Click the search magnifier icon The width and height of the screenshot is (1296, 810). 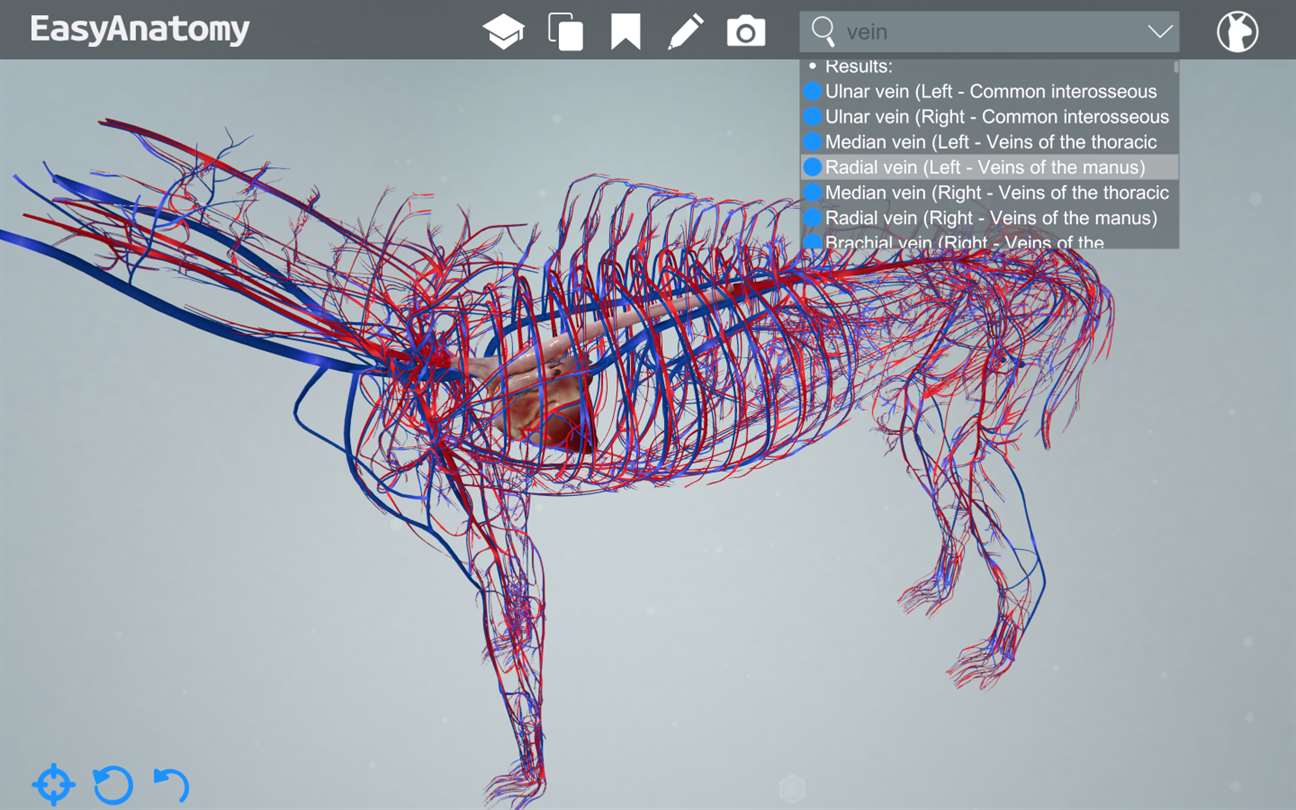click(x=823, y=32)
